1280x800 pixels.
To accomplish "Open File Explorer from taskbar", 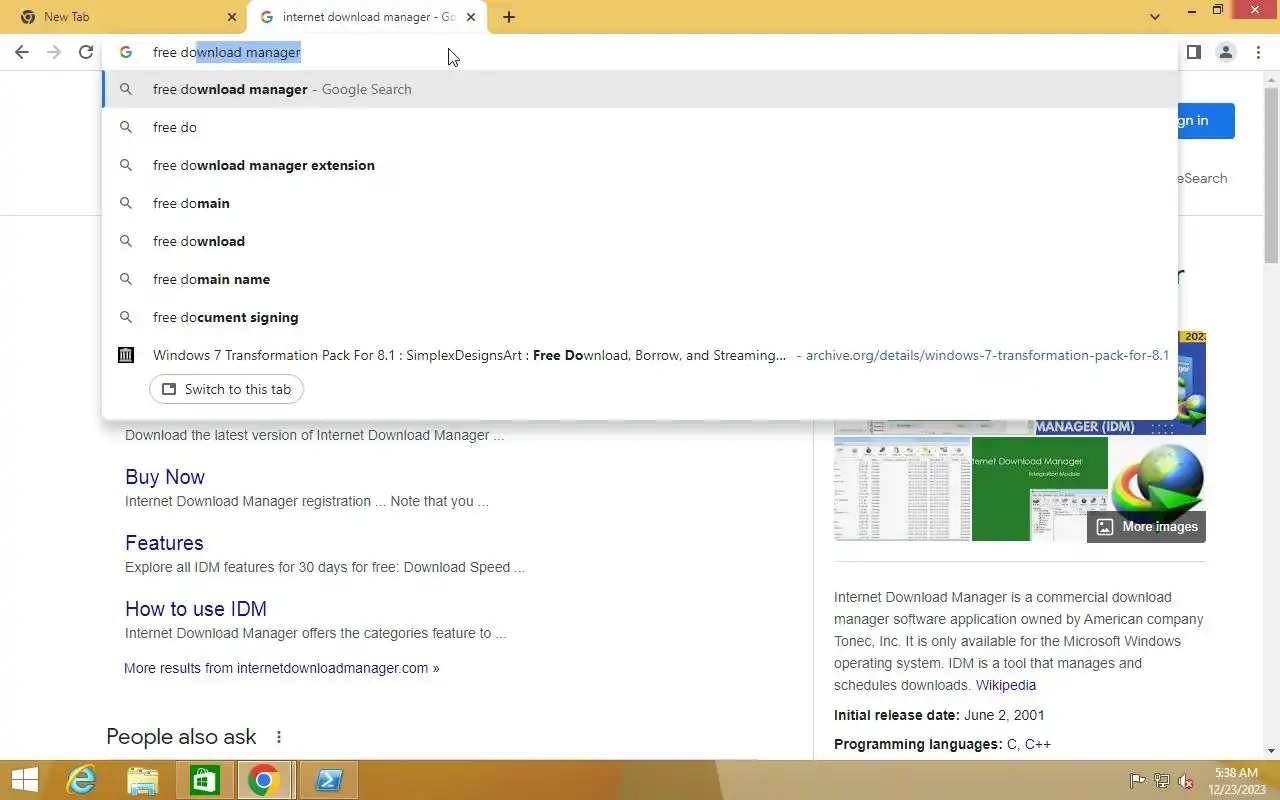I will pyautogui.click(x=143, y=780).
